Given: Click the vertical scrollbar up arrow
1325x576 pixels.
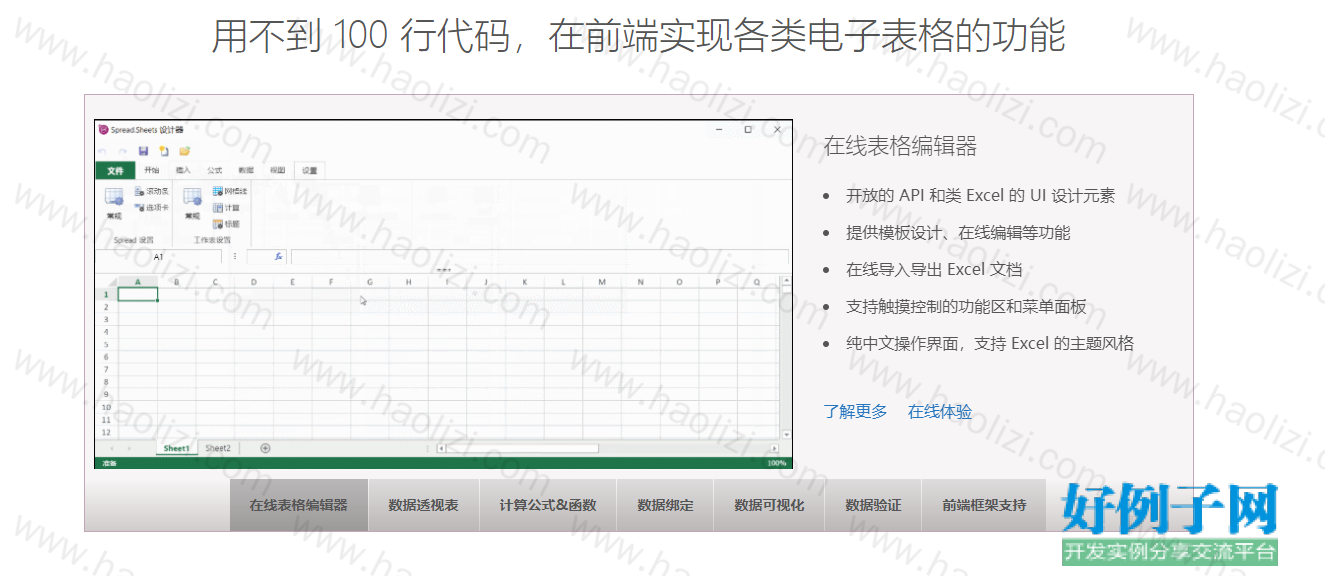Looking at the screenshot, I should pos(785,281).
